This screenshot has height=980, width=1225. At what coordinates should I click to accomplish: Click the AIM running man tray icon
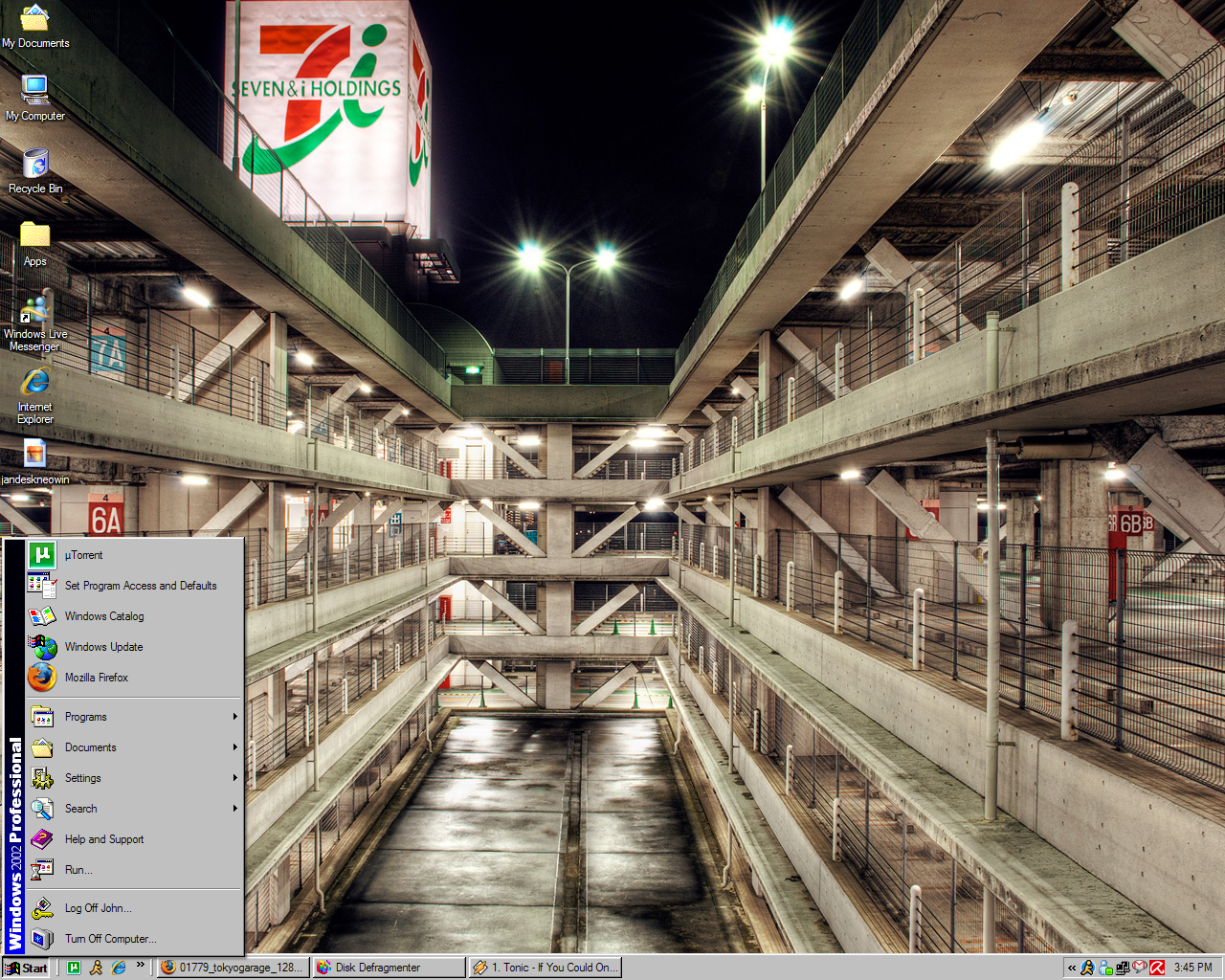pyautogui.click(x=1087, y=968)
